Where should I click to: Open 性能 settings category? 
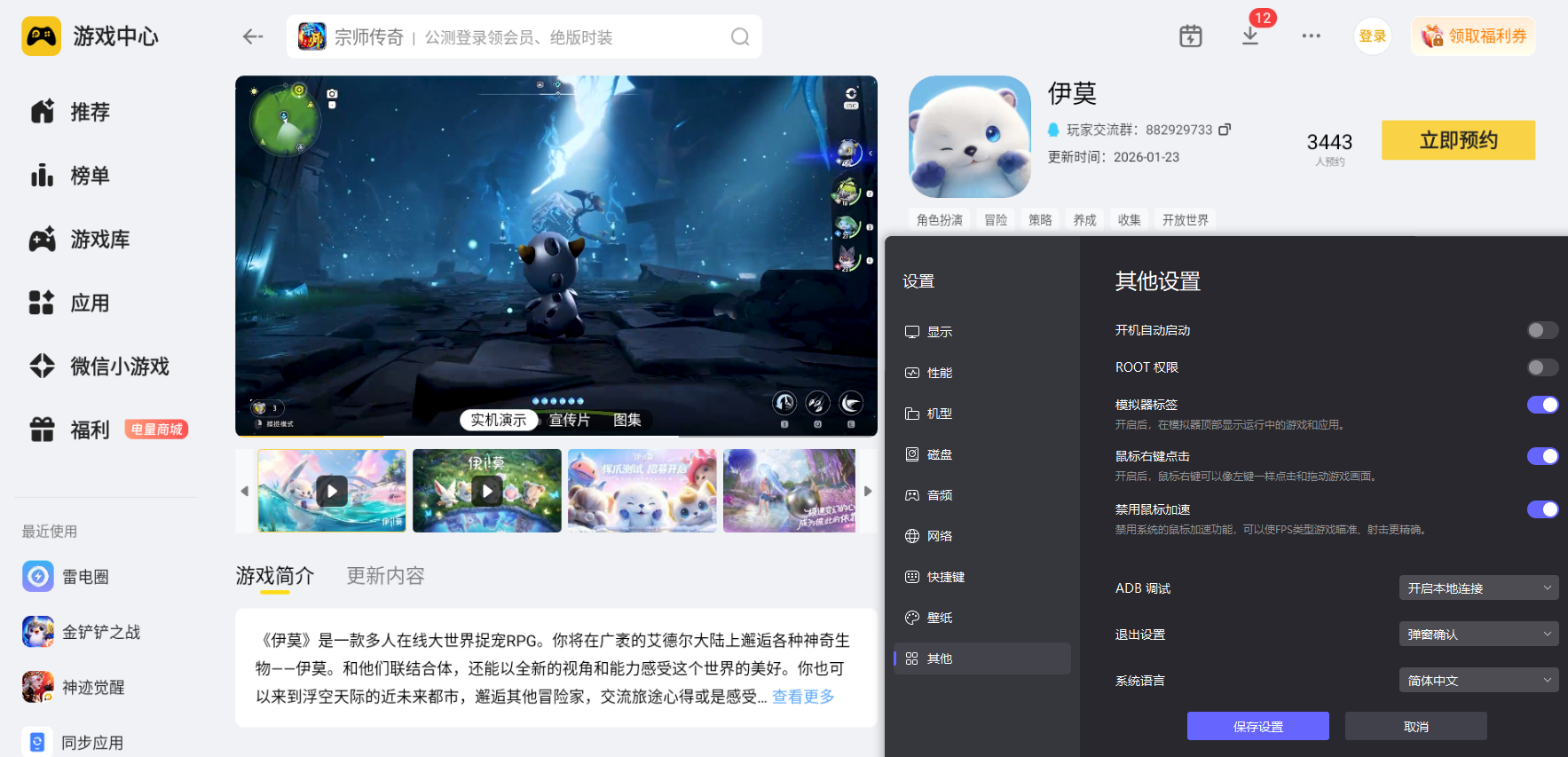coord(981,373)
